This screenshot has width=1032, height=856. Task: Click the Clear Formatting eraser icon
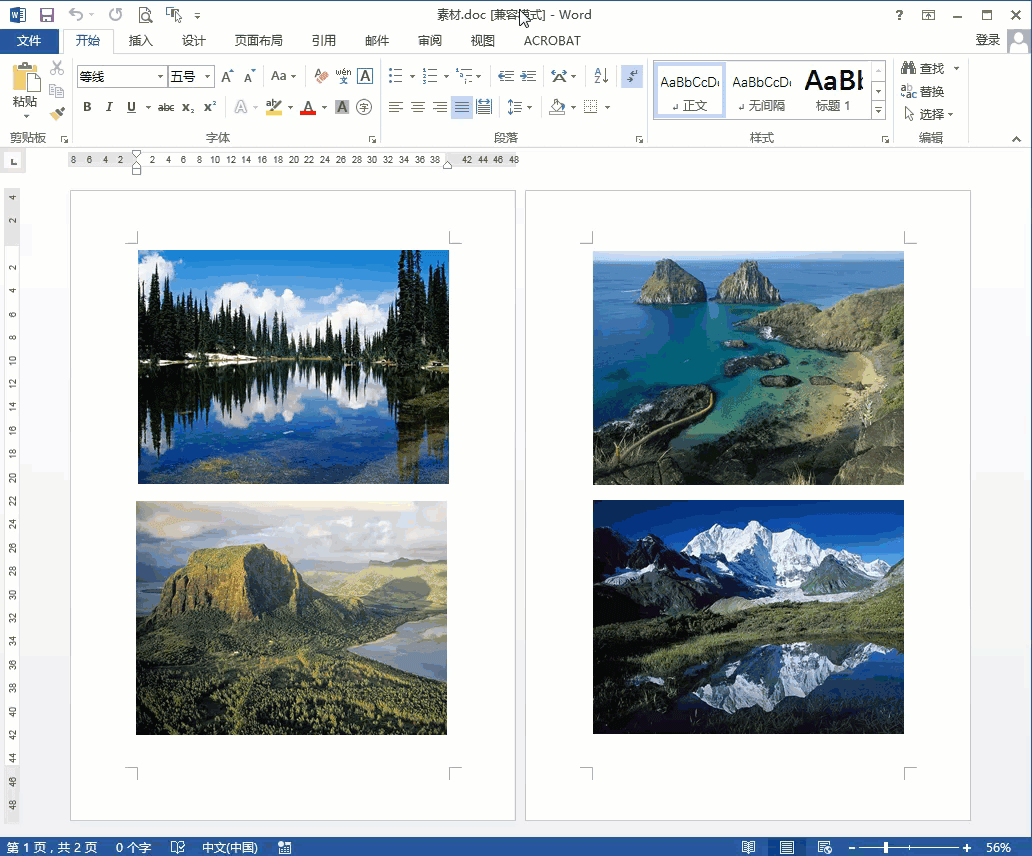pos(321,76)
